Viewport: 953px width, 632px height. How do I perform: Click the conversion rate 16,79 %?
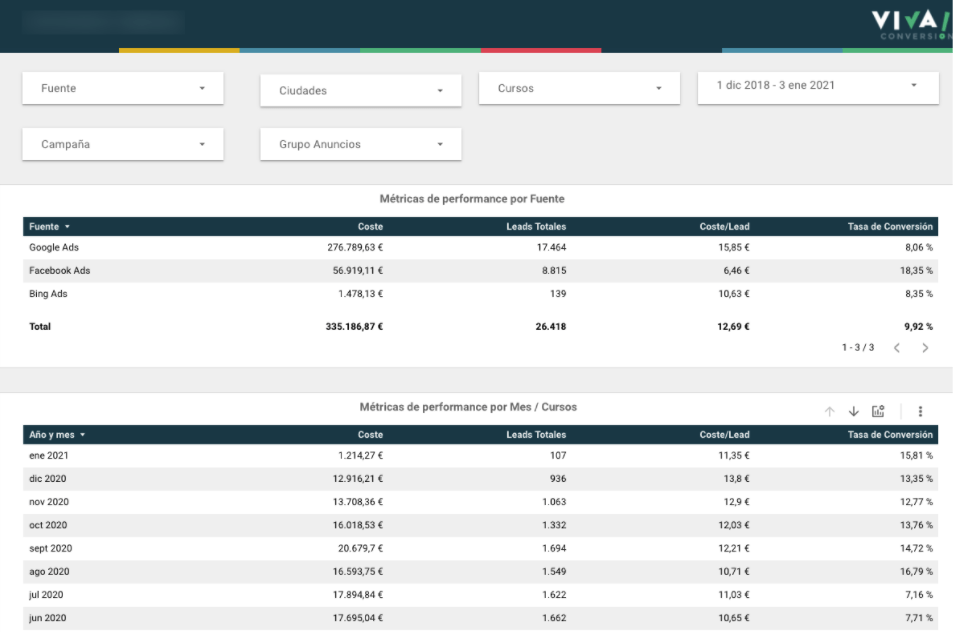pyautogui.click(x=917, y=571)
